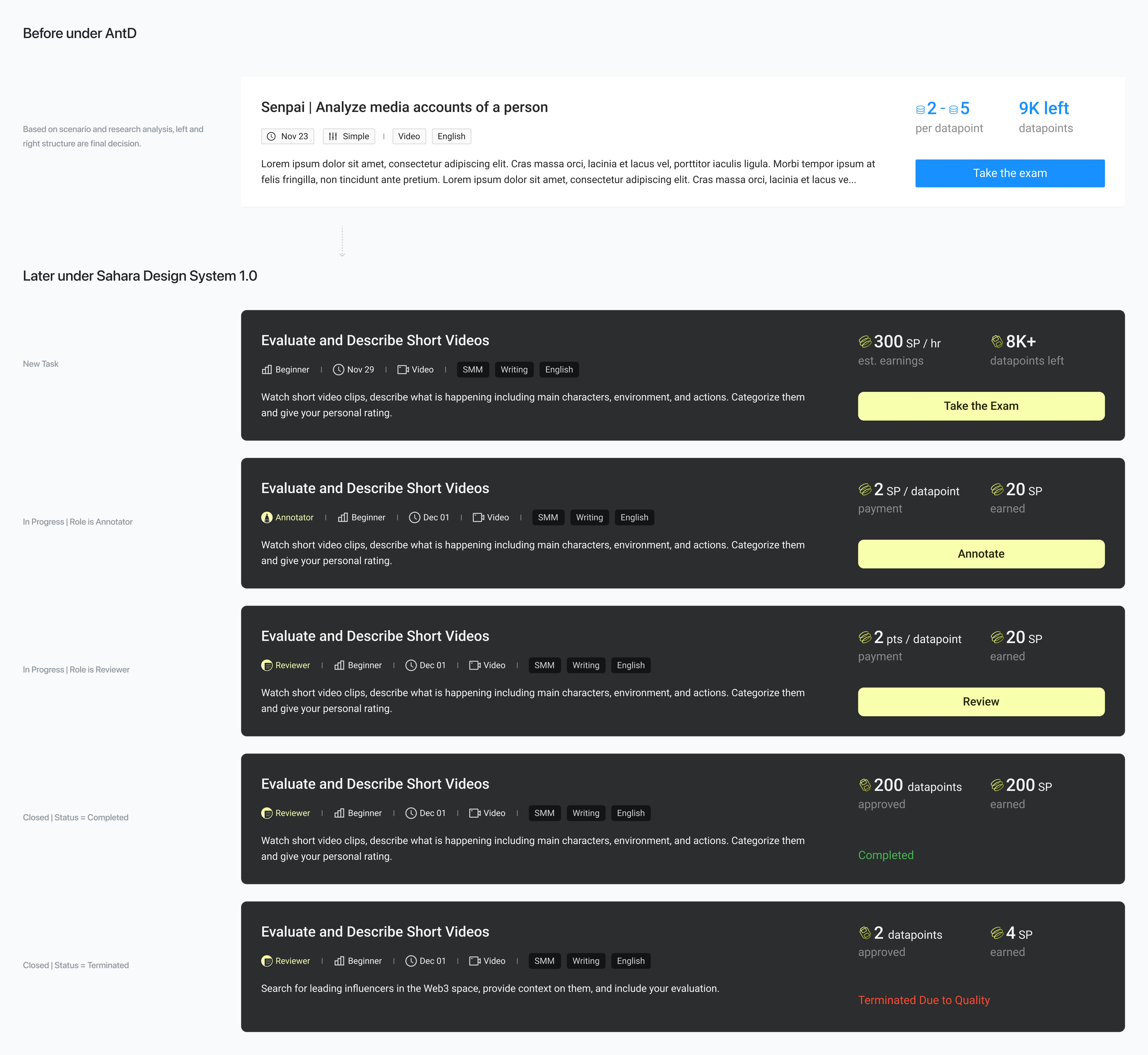Click the video camera icon in Nov 29 card
Viewport: 1148px width, 1055px height.
pyautogui.click(x=403, y=369)
